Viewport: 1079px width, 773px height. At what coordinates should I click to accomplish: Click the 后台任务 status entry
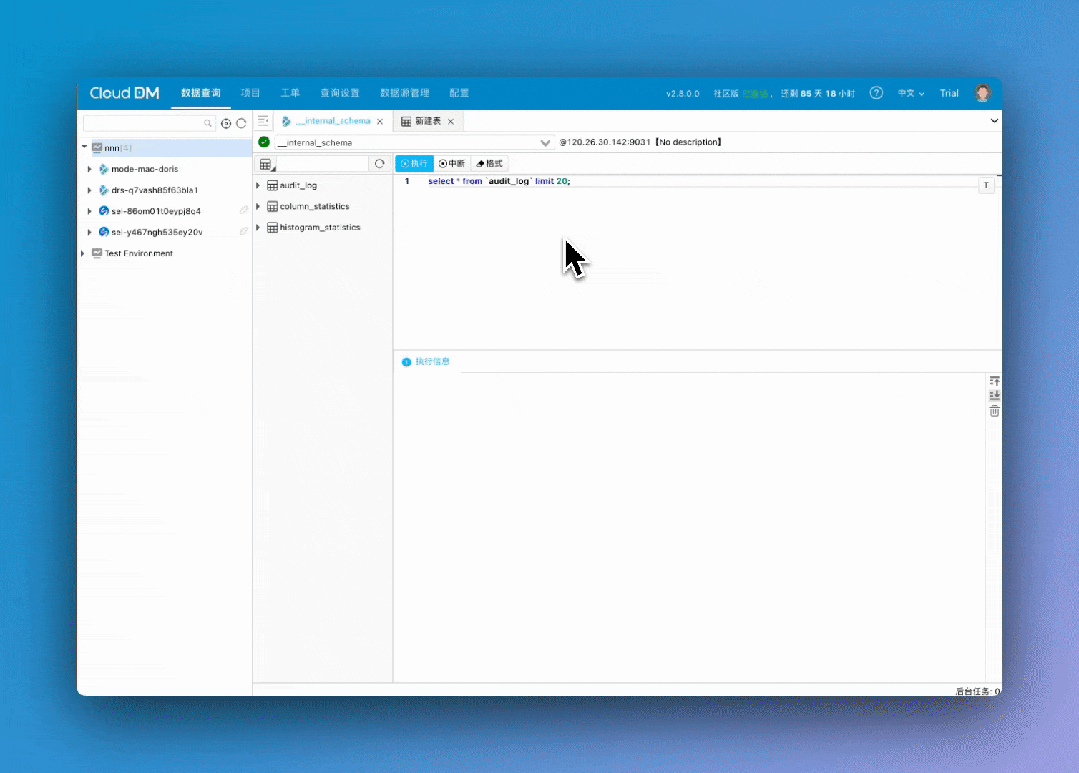(978, 690)
